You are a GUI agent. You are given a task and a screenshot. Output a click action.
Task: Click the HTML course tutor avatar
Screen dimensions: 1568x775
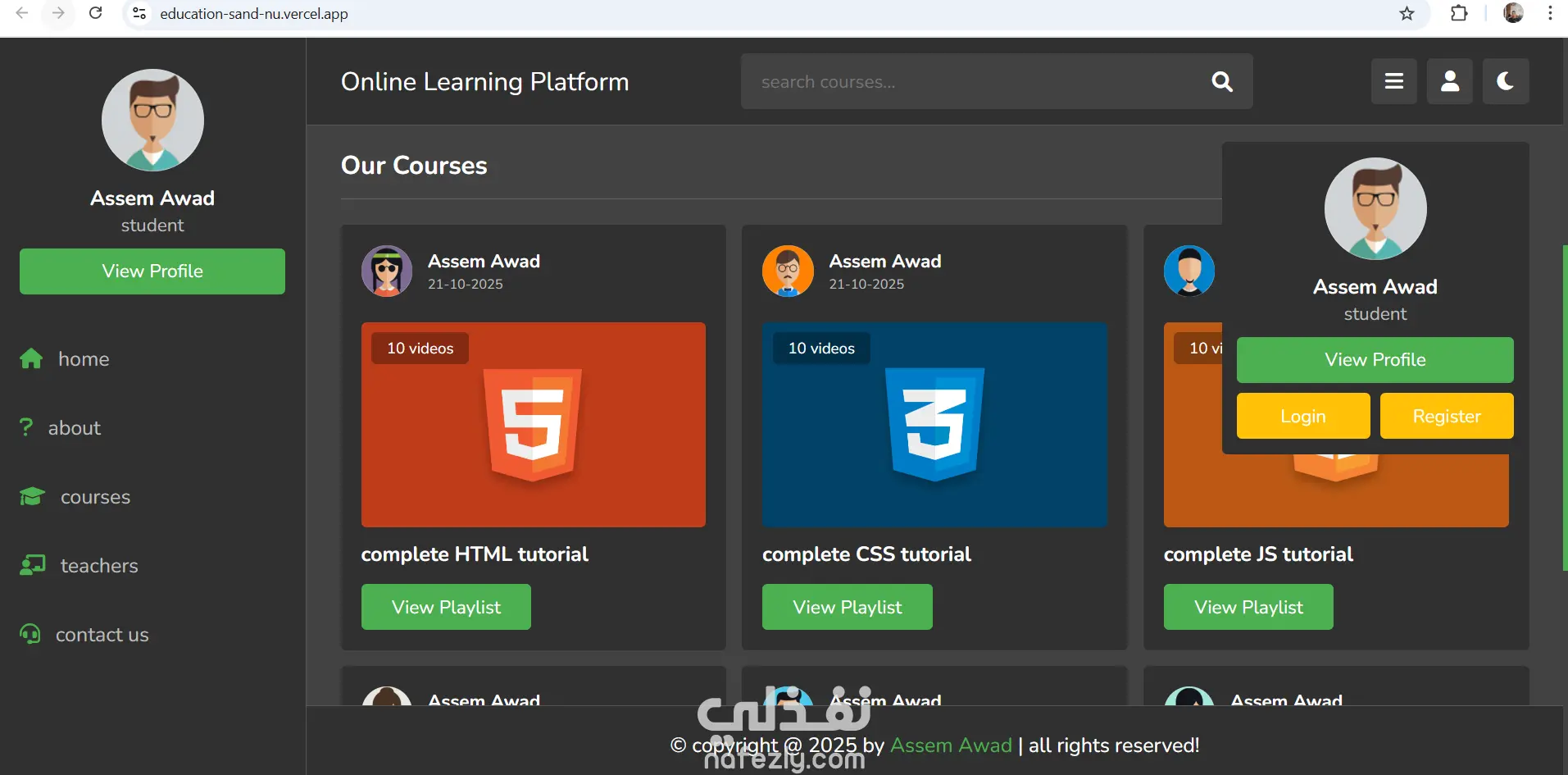coord(387,271)
